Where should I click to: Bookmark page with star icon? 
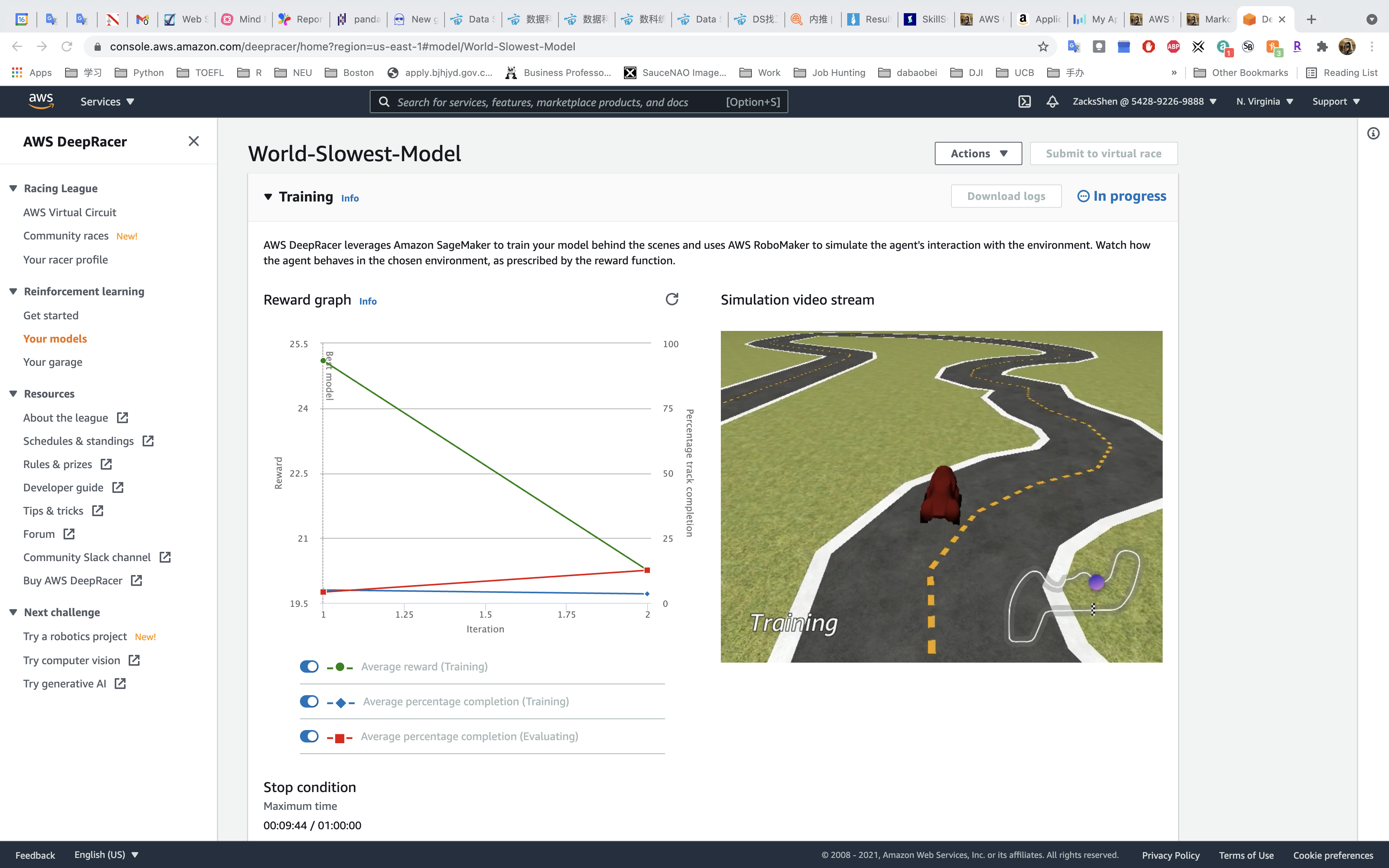1043,46
